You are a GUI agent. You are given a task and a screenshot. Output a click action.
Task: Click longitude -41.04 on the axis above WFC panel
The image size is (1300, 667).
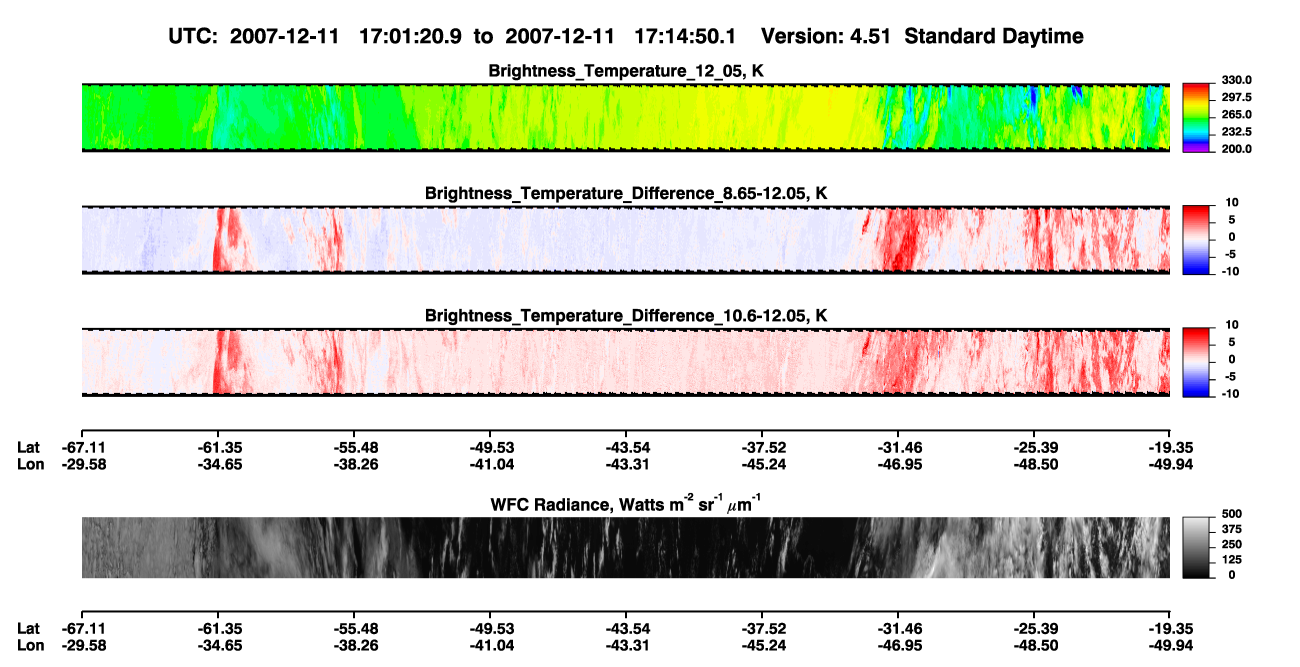click(490, 463)
